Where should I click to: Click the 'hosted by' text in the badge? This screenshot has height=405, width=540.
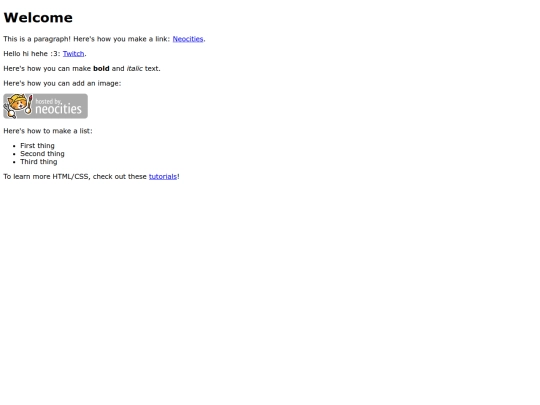point(49,101)
